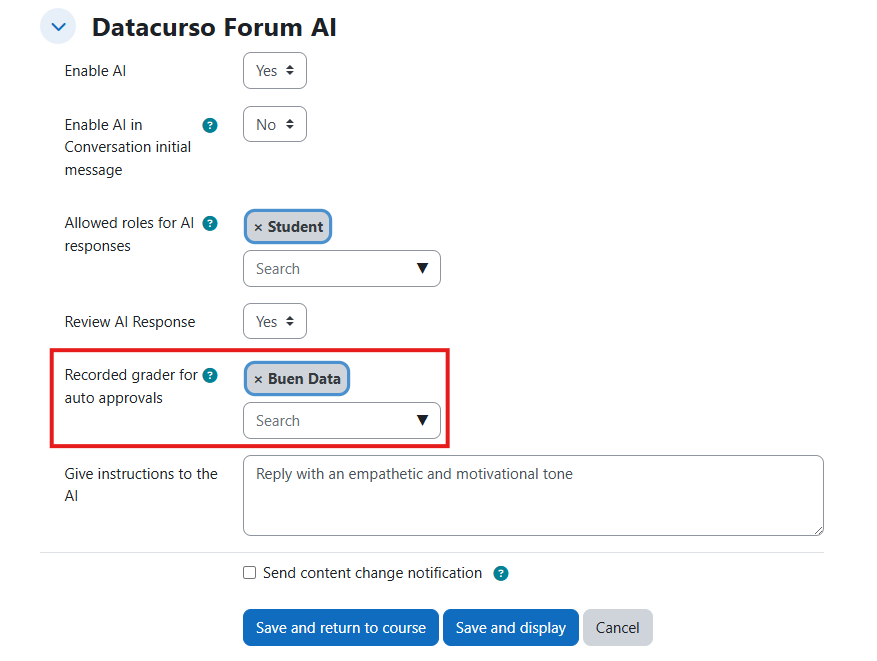
Task: Cancel the forum settings form
Action: pyautogui.click(x=617, y=628)
